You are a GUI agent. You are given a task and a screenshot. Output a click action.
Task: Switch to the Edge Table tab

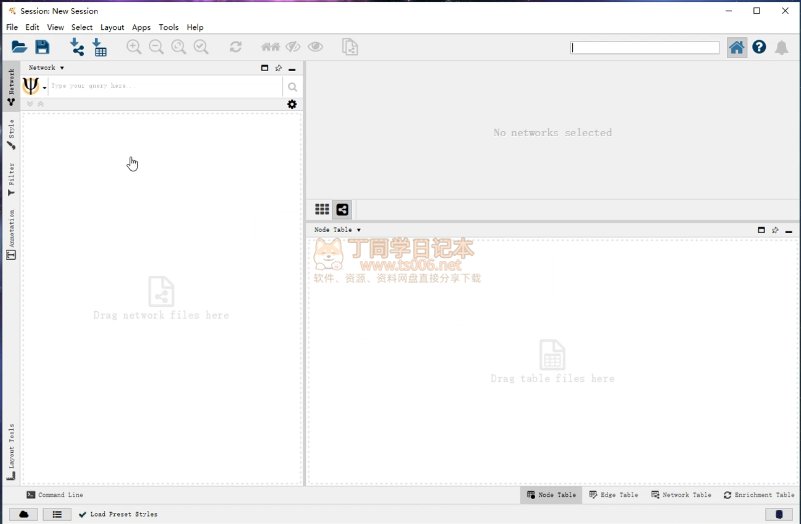pos(613,495)
